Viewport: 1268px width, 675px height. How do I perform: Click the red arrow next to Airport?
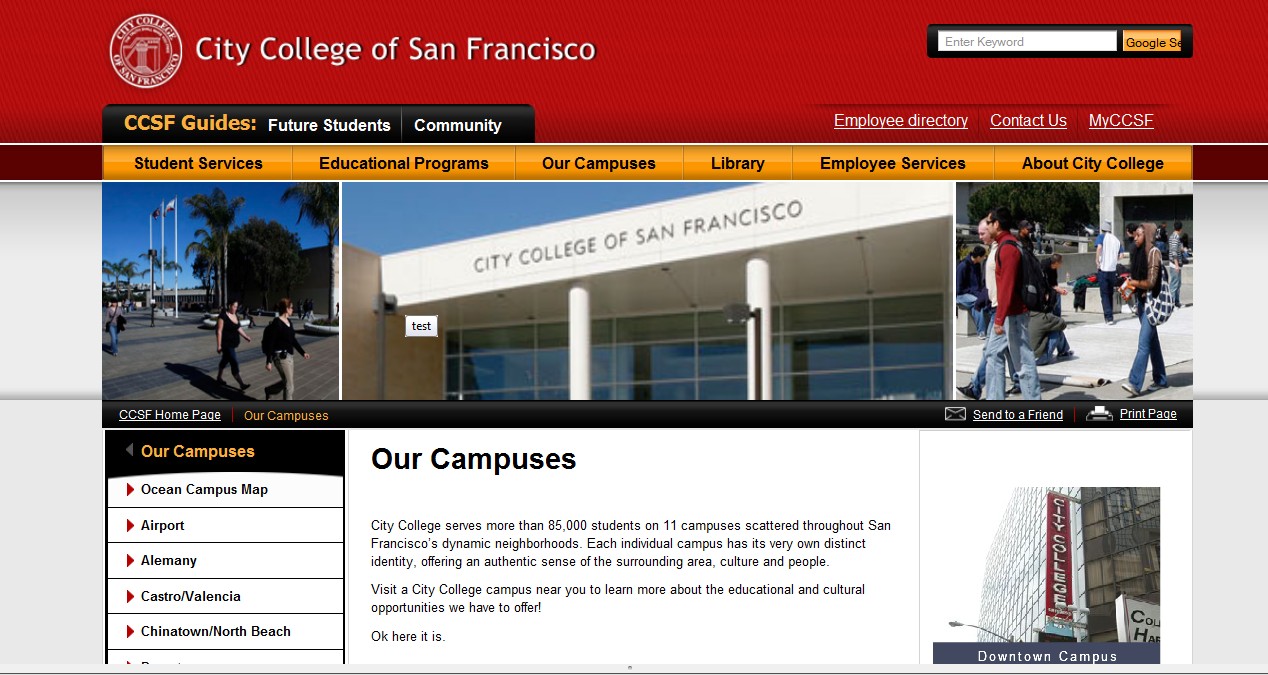130,525
